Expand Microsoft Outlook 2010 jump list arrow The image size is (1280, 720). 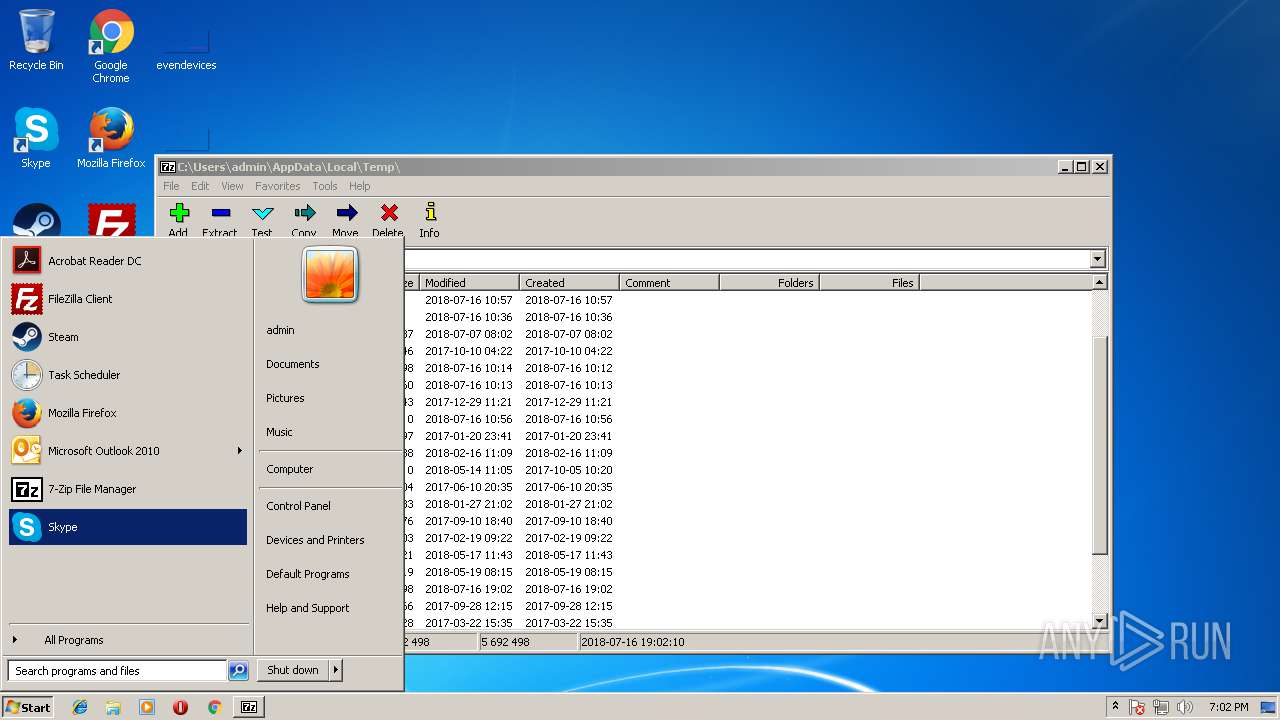pyautogui.click(x=240, y=451)
